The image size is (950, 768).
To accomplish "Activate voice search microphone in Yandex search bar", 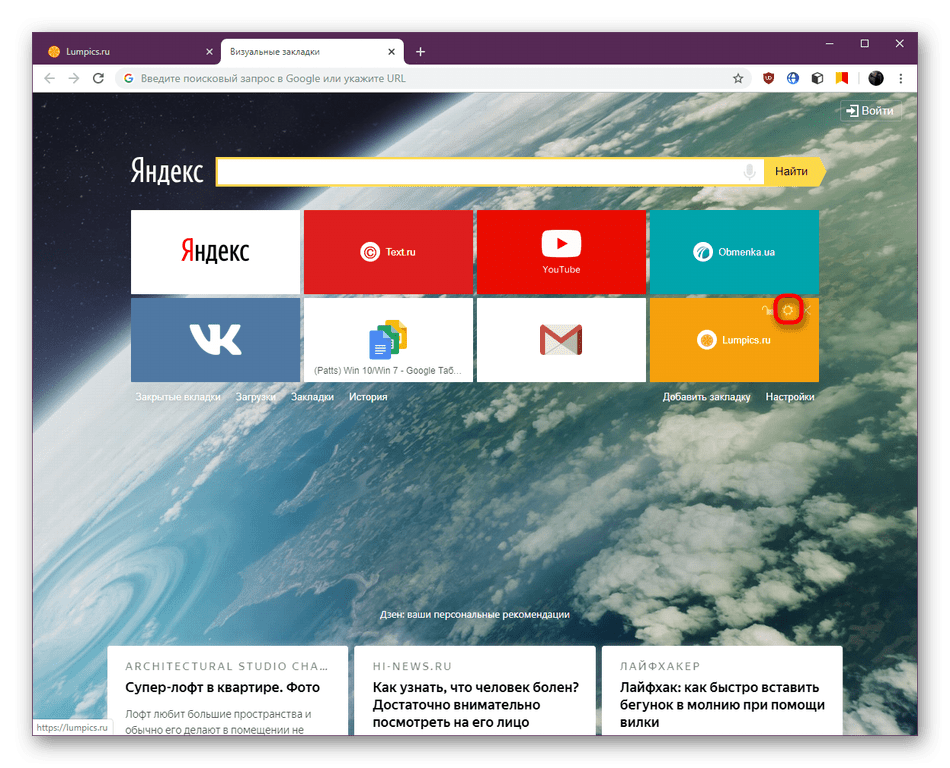I will click(x=749, y=171).
